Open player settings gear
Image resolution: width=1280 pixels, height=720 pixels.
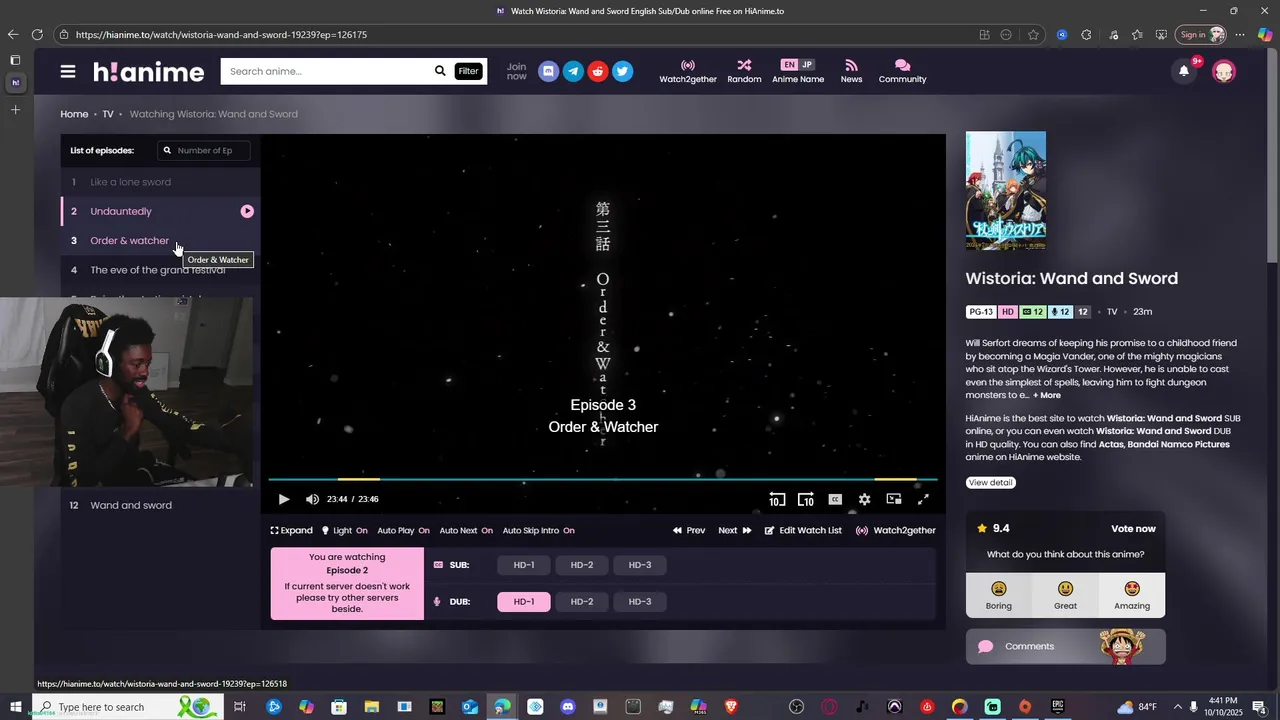point(864,499)
